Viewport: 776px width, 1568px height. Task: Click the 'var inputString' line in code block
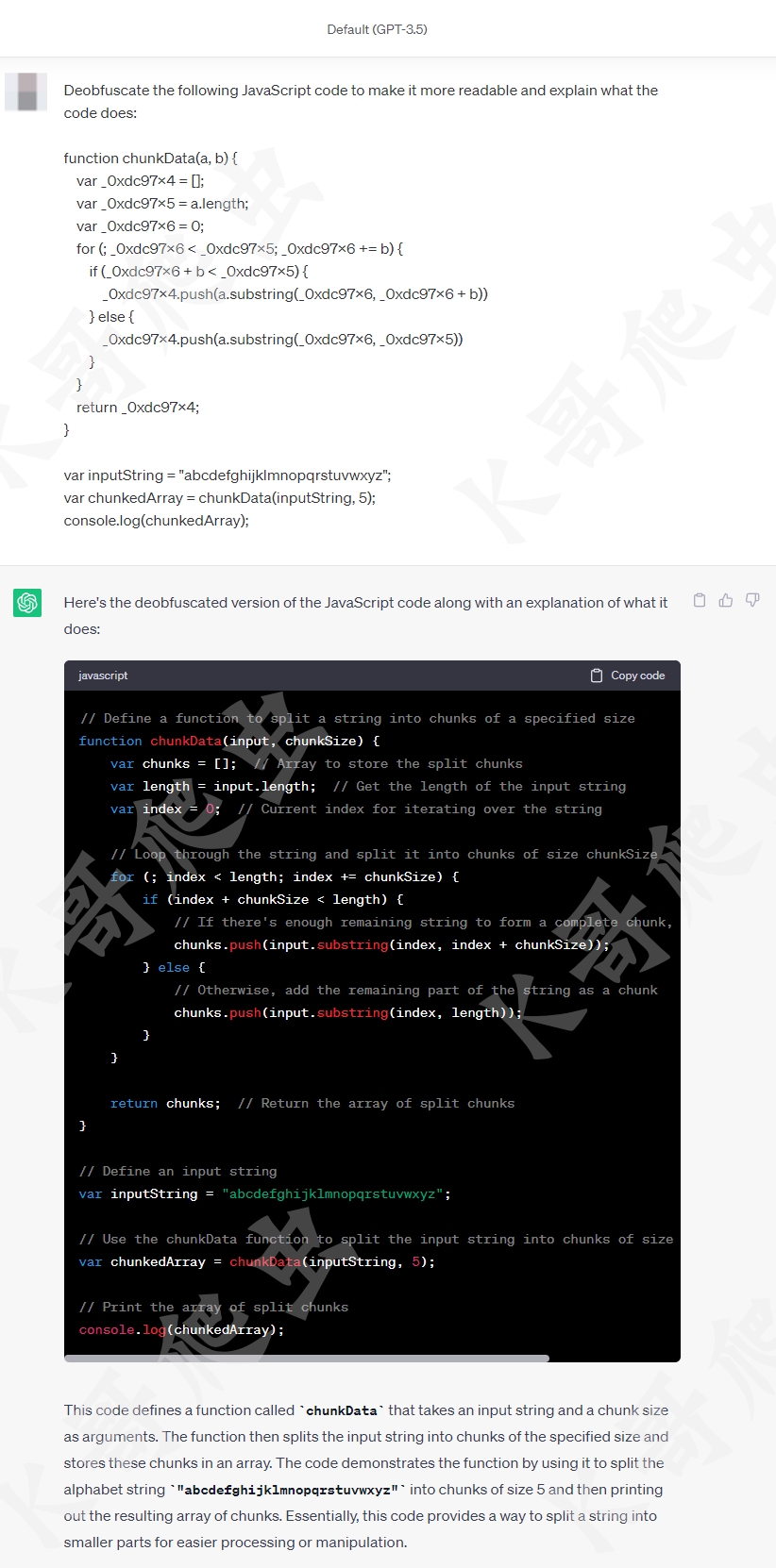[x=265, y=1193]
